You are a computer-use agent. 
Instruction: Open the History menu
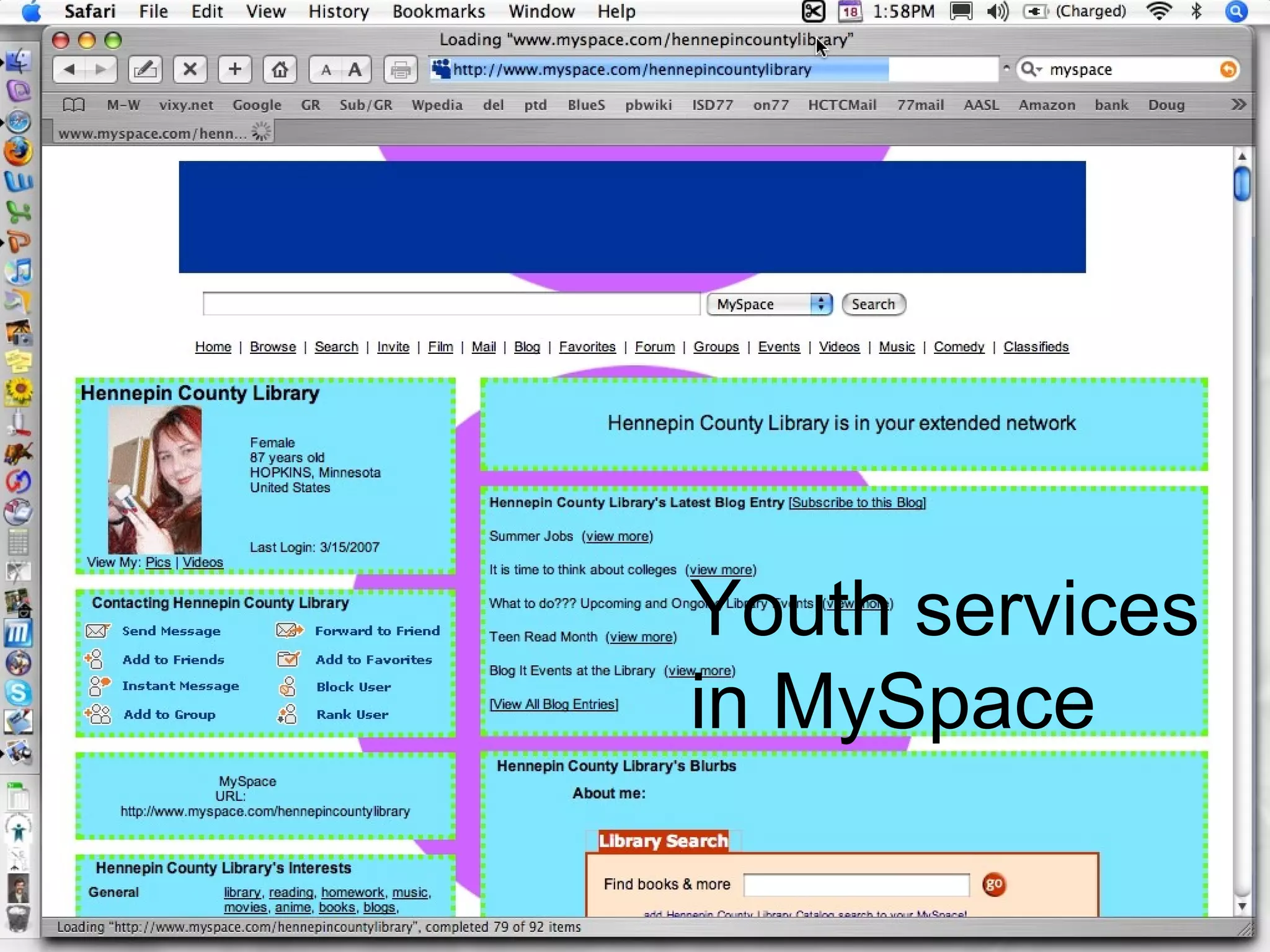pos(339,12)
